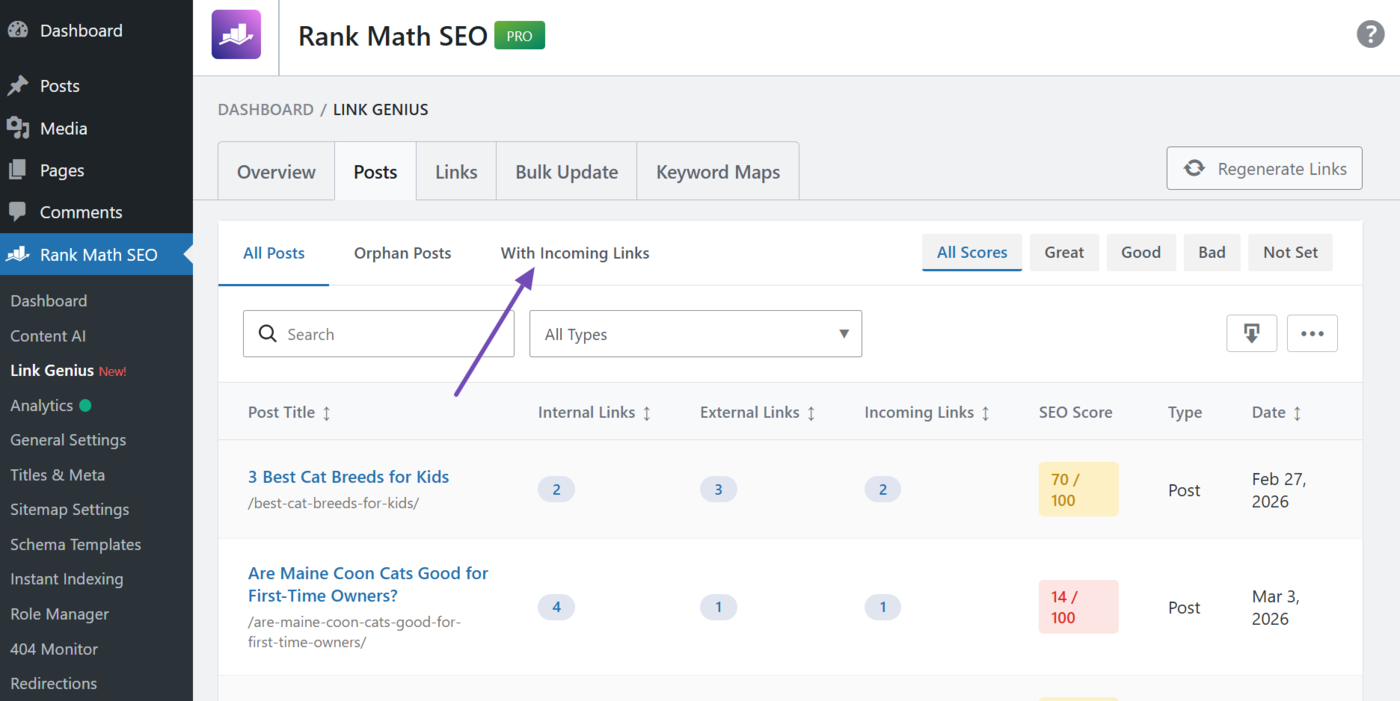Click the Posts pin icon in sidebar
The image size is (1400, 701).
[x=18, y=85]
